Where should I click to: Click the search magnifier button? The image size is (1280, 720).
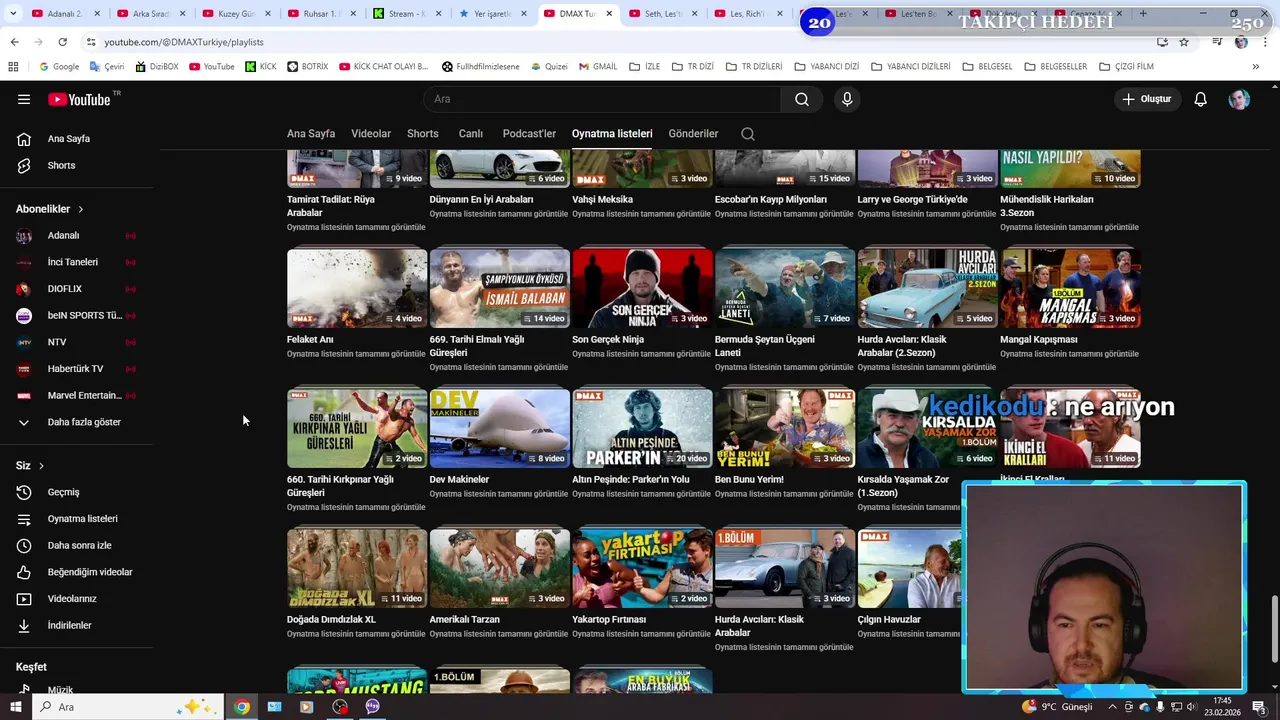pos(802,99)
